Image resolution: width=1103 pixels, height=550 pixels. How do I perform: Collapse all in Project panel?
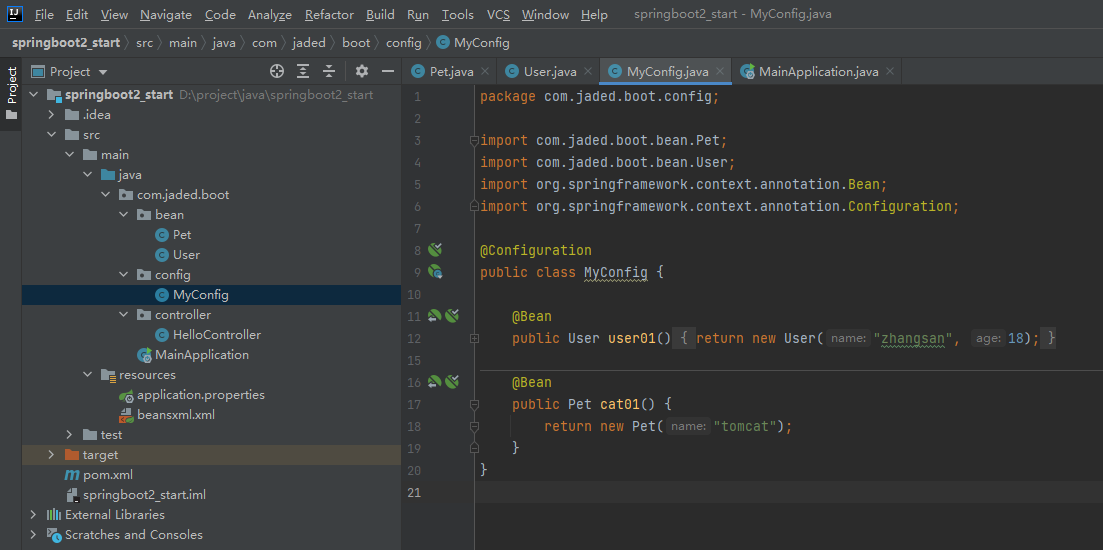tap(329, 71)
